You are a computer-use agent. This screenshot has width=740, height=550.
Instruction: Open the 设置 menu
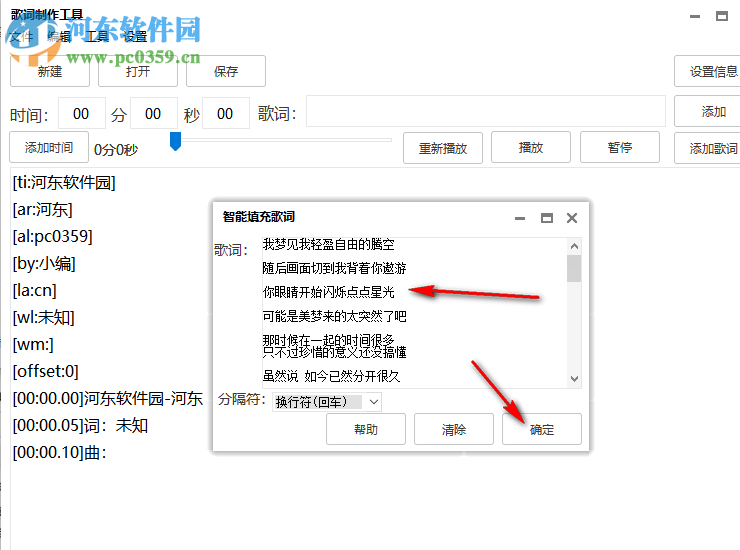[135, 36]
